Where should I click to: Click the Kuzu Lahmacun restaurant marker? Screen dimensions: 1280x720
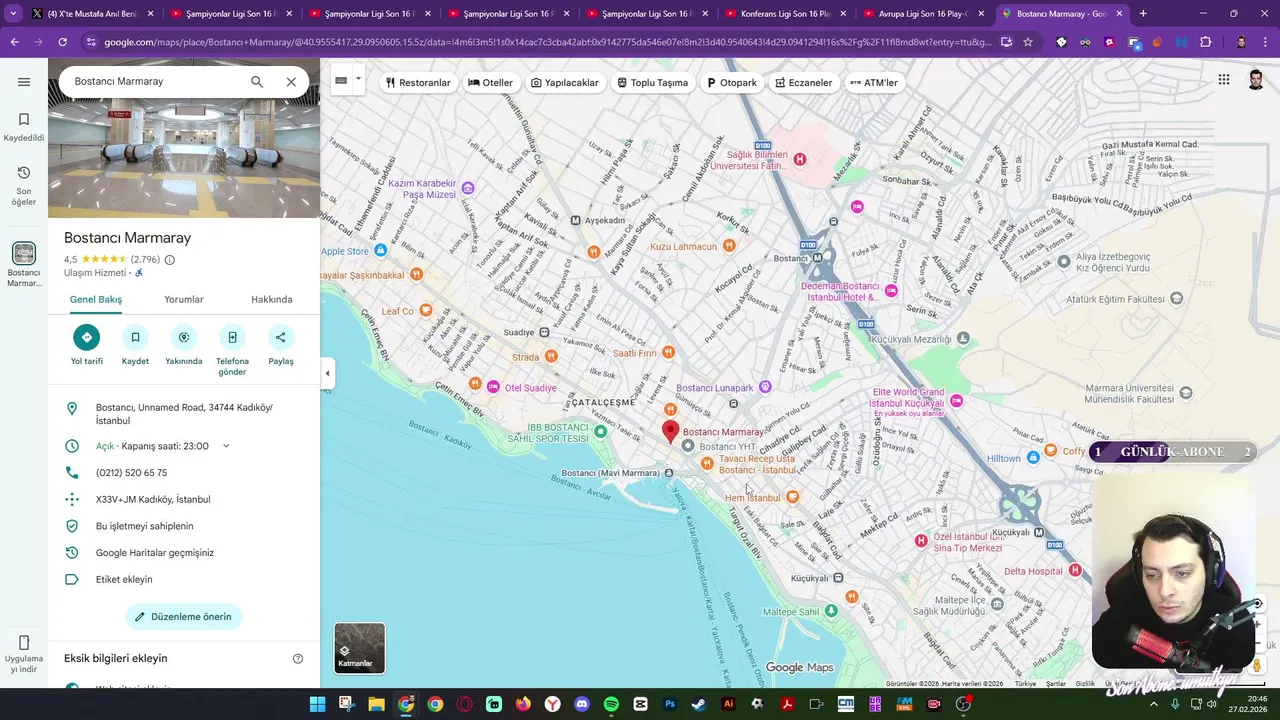(729, 246)
